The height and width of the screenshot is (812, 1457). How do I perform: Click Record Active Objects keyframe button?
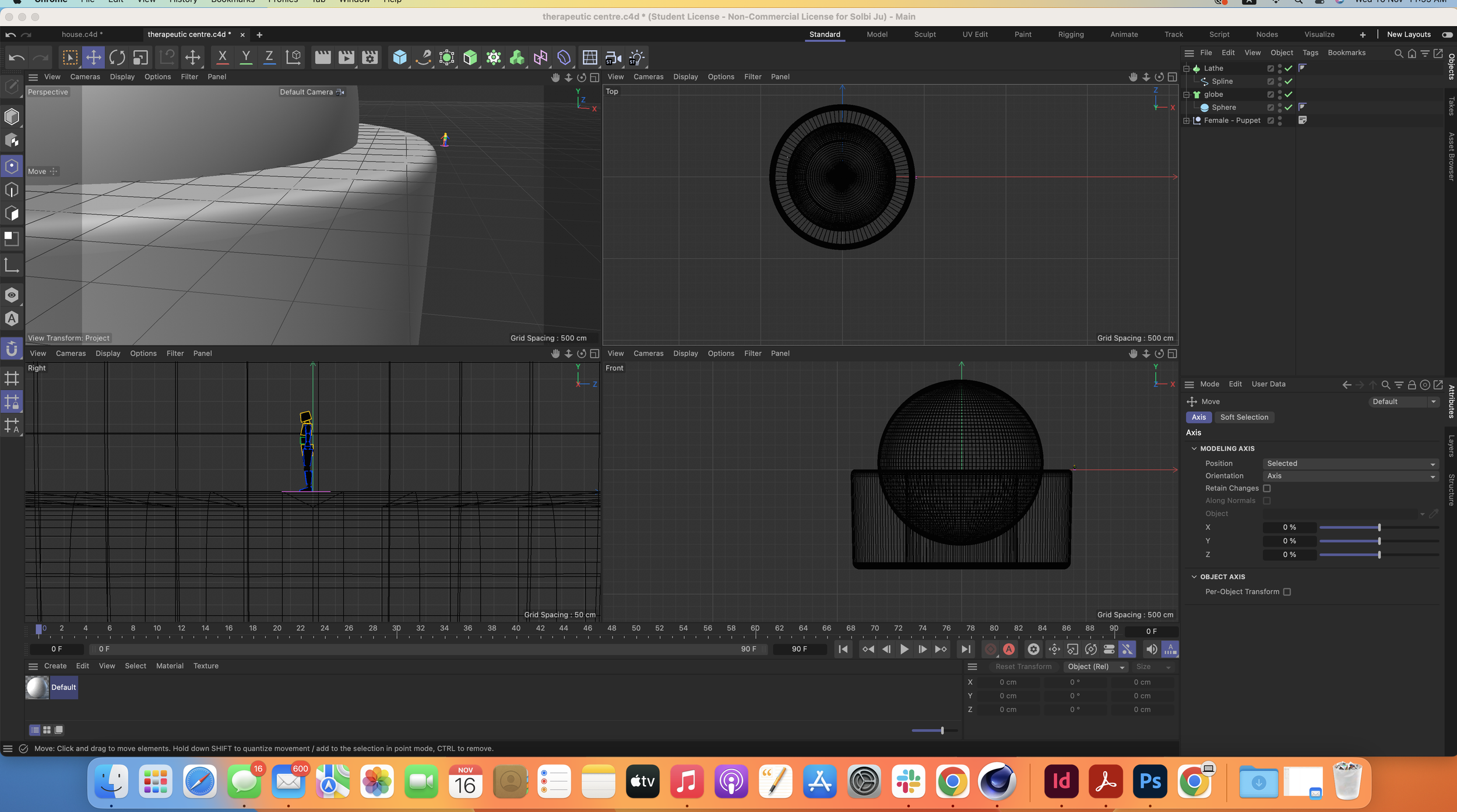pos(990,649)
